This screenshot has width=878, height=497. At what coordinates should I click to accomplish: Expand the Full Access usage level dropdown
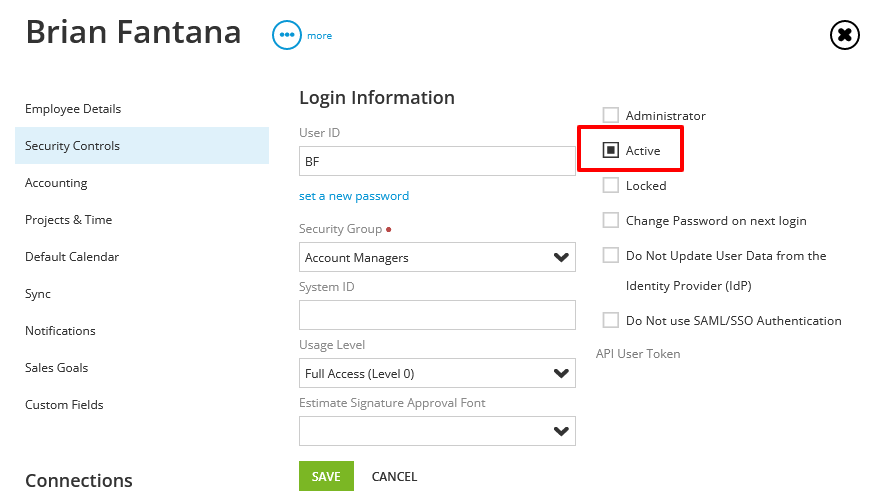click(x=437, y=373)
